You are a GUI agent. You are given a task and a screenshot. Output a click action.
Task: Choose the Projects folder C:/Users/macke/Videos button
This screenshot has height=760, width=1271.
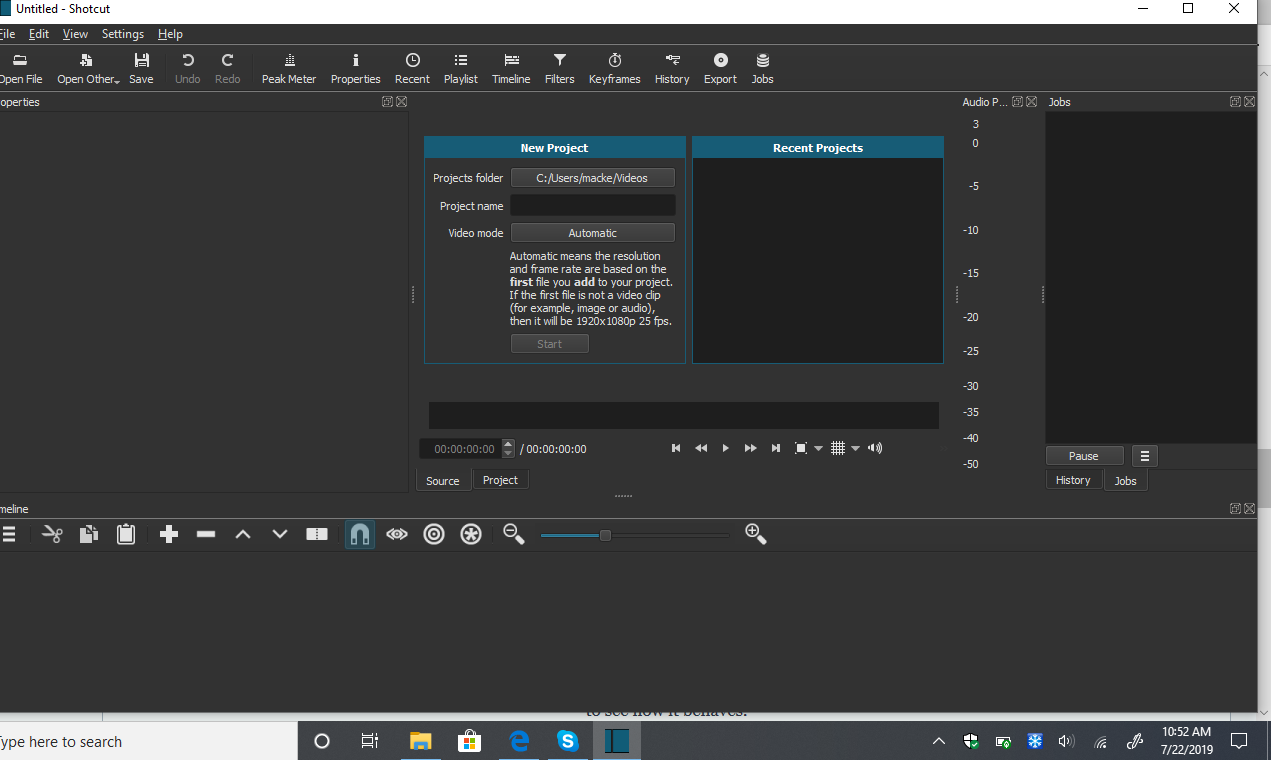click(x=592, y=178)
